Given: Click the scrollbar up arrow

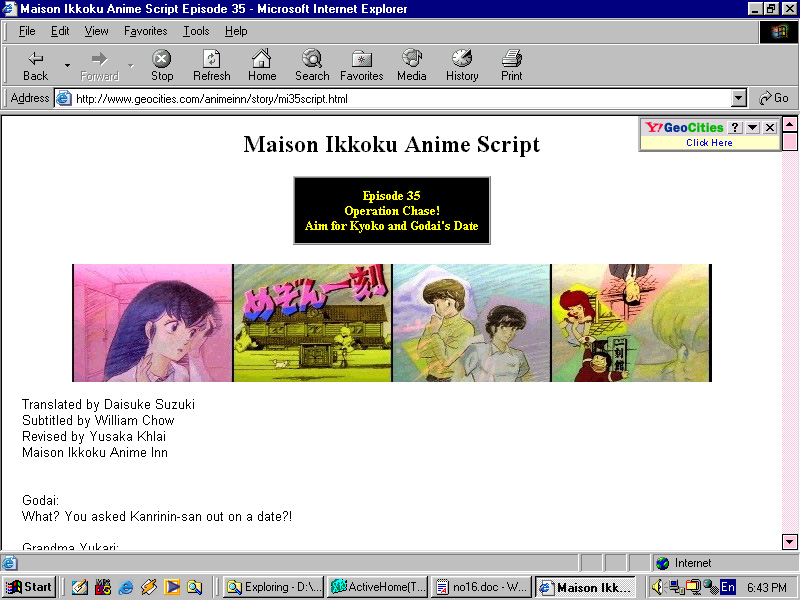Looking at the screenshot, I should (x=789, y=124).
